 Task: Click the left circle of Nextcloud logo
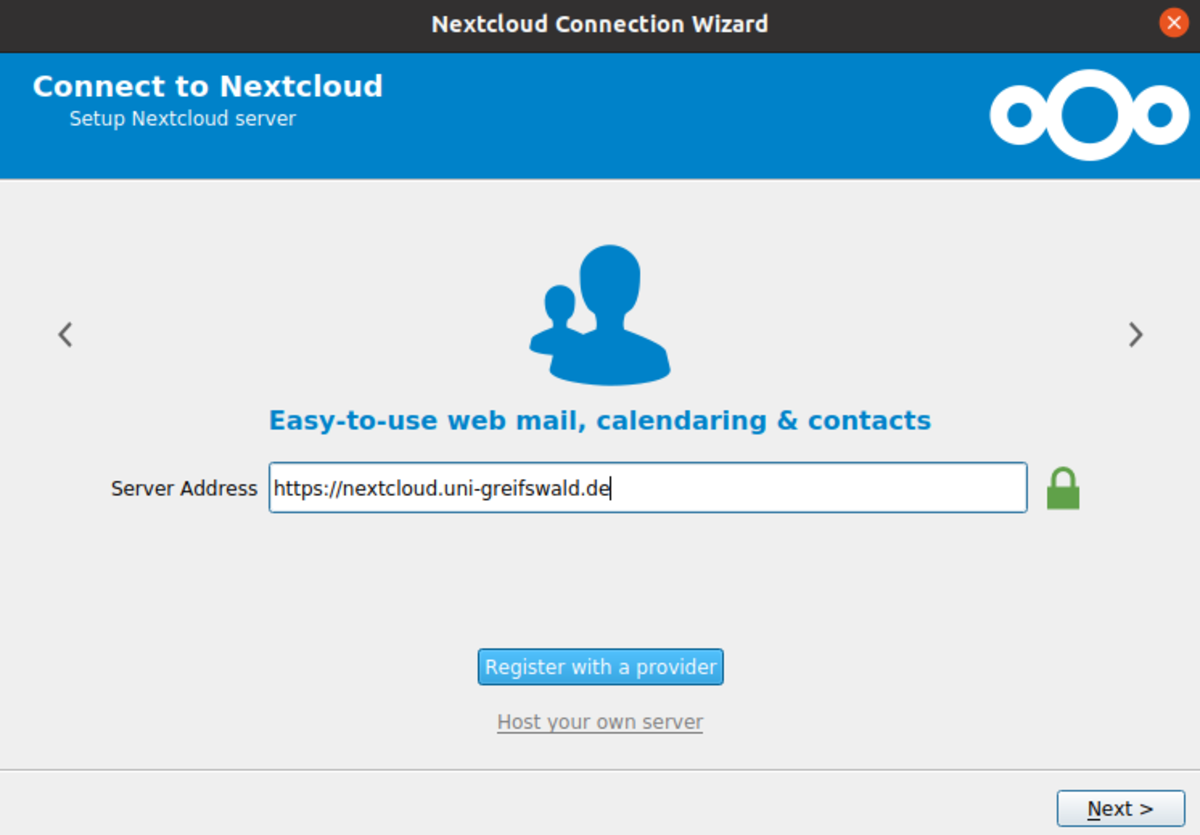tap(1019, 116)
